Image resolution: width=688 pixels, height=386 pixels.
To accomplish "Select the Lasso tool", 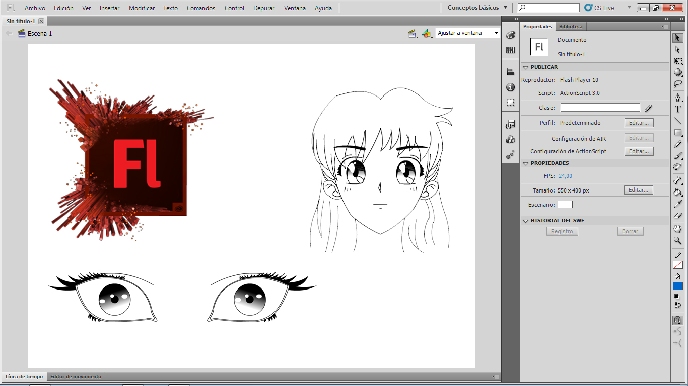I will (677, 83).
